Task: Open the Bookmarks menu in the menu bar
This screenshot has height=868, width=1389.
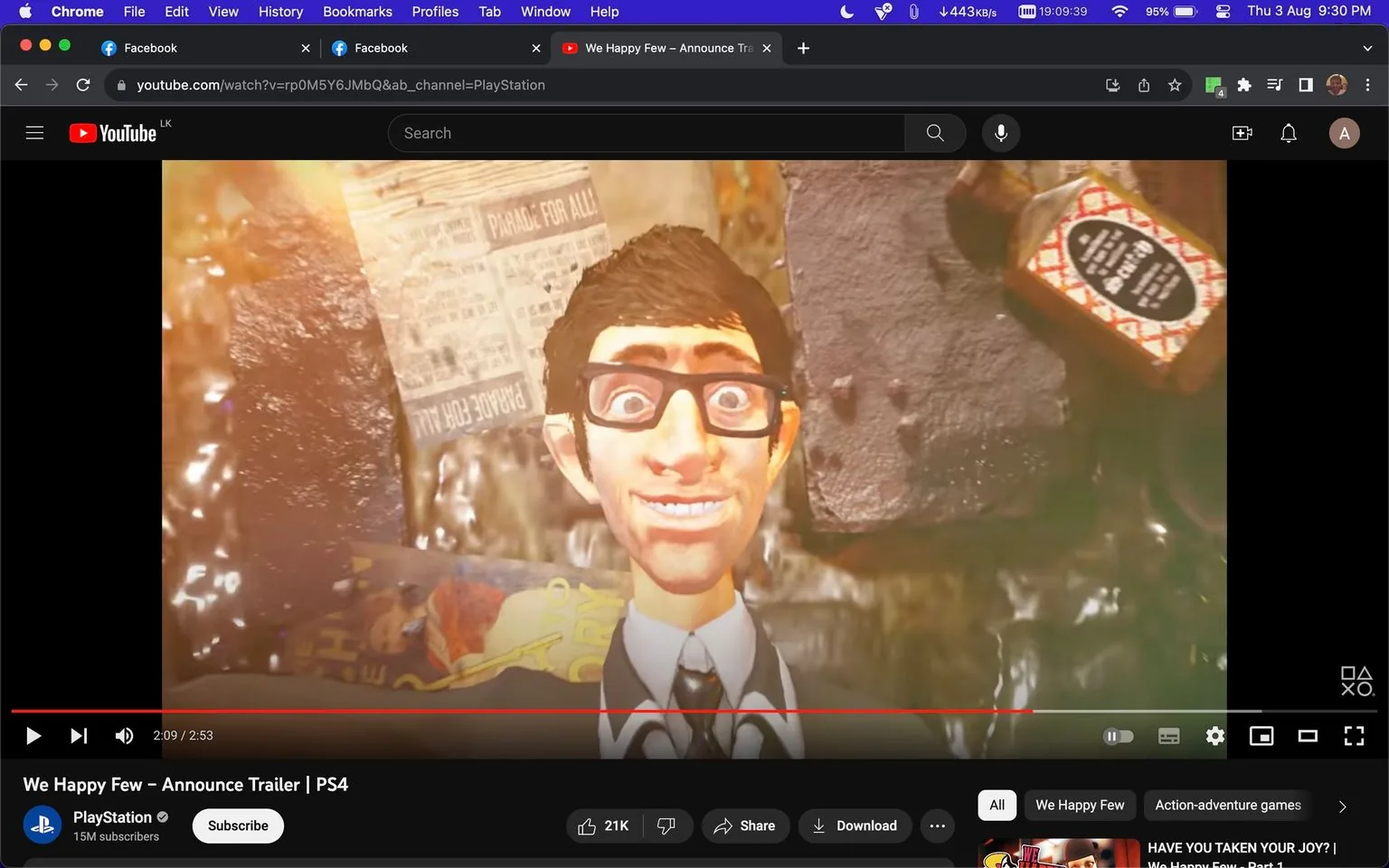Action: click(356, 11)
